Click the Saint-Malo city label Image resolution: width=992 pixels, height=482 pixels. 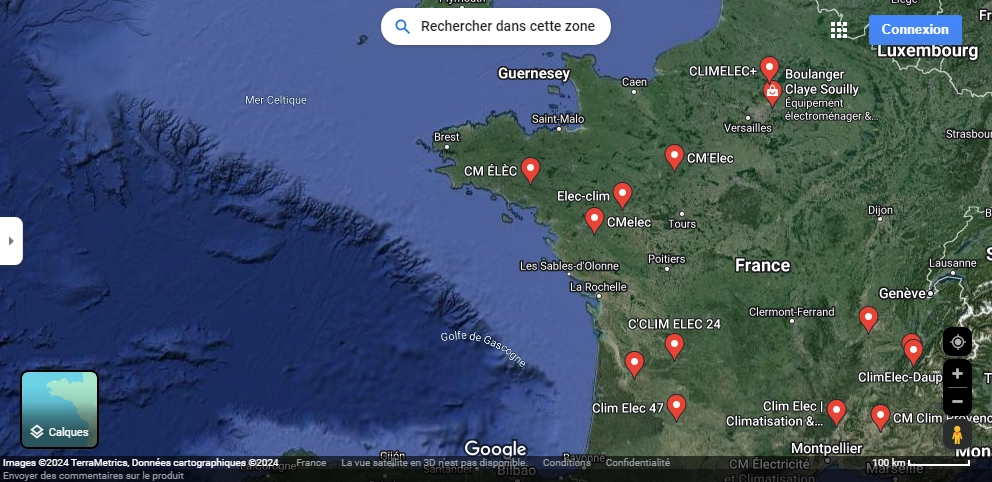tap(558, 119)
